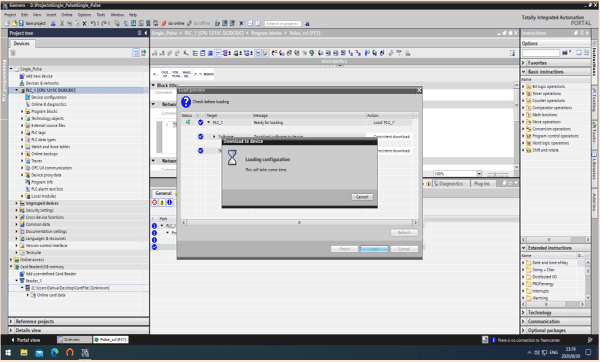Click the Overview editor taskbar button
Viewport: 600px width, 362px height.
coord(74,339)
